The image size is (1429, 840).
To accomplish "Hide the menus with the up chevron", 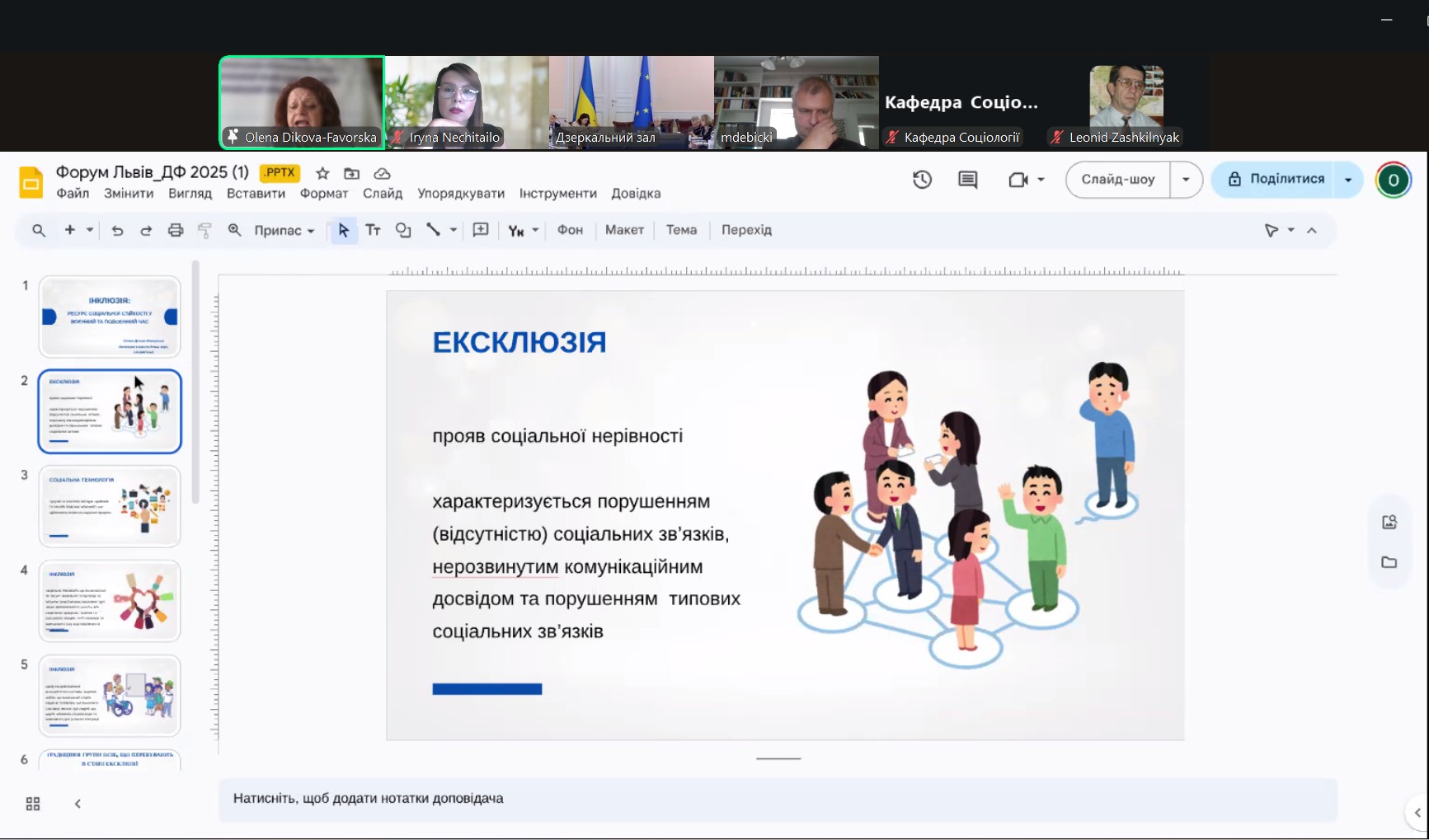I will [1312, 231].
